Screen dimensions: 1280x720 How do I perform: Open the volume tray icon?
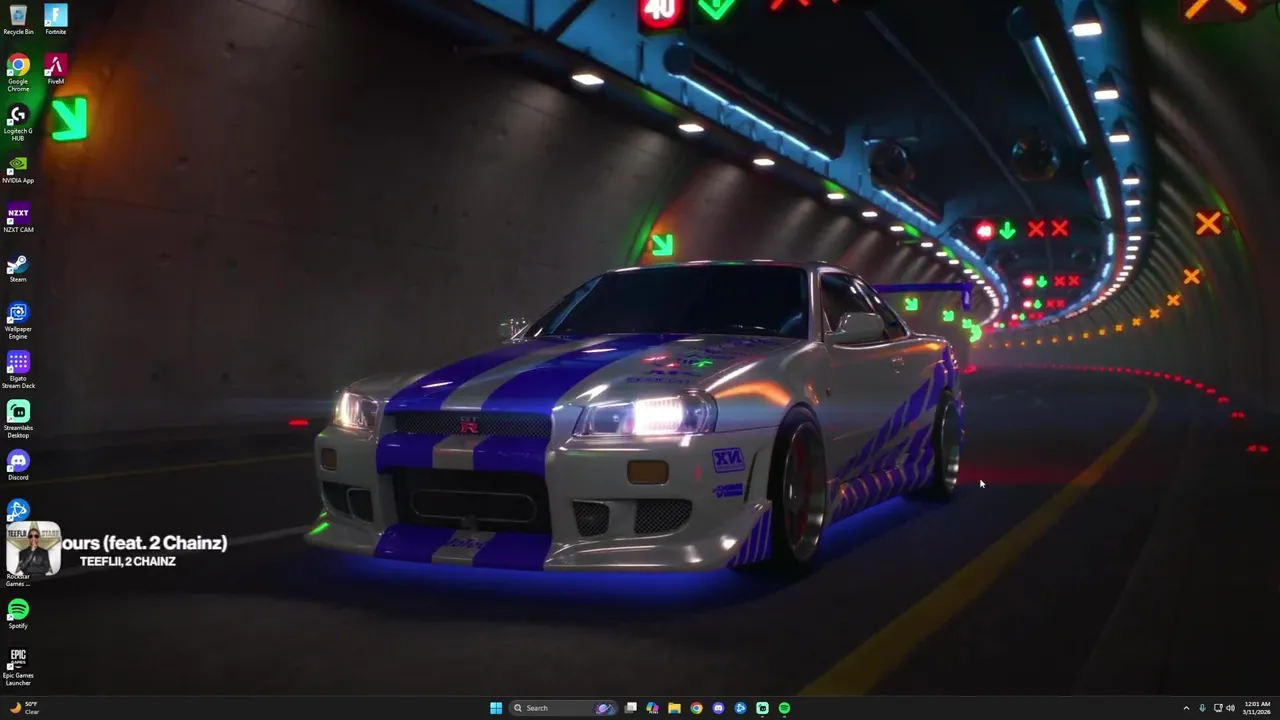[x=1230, y=708]
